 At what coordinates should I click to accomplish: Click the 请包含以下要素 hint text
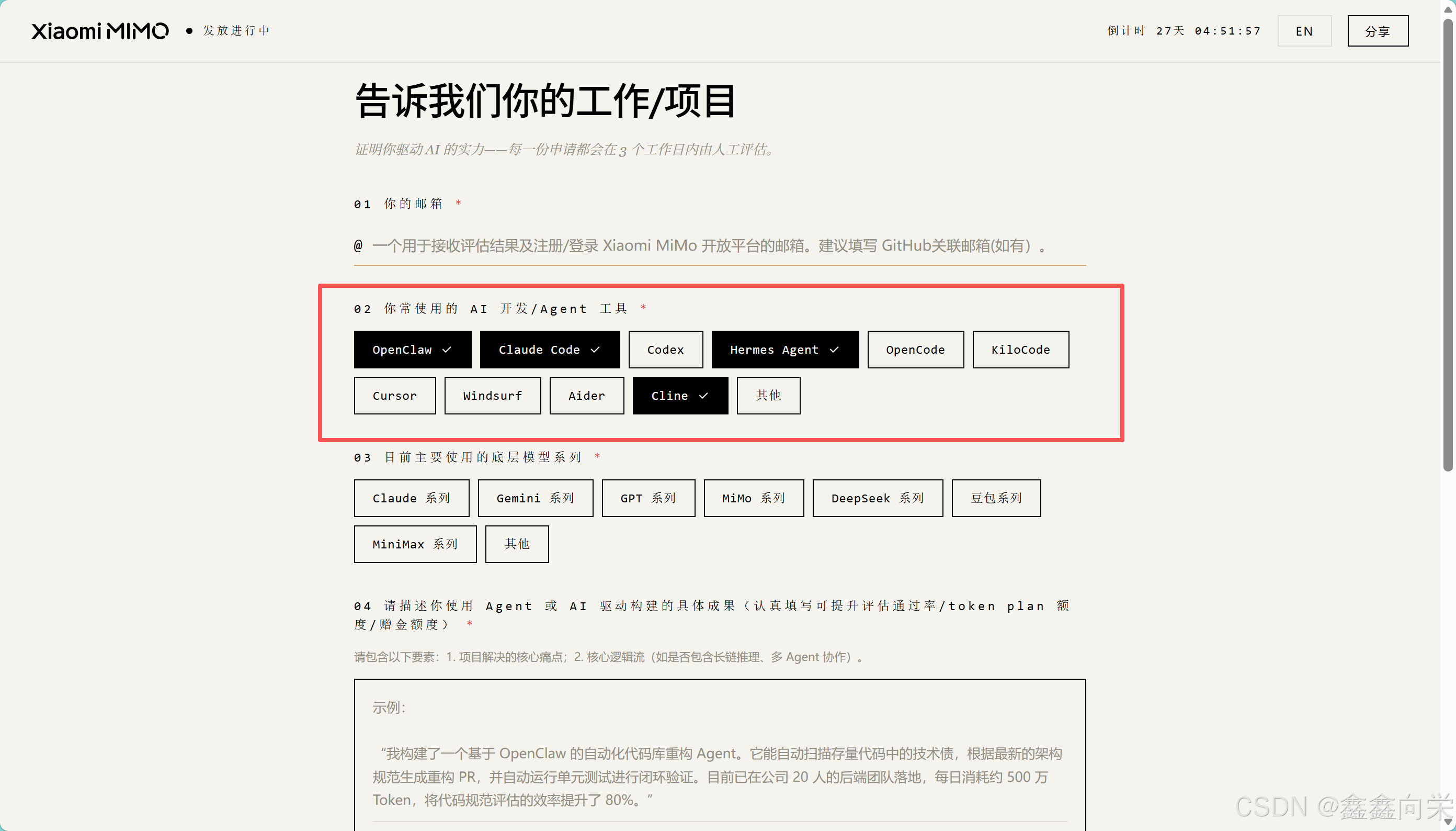(609, 657)
